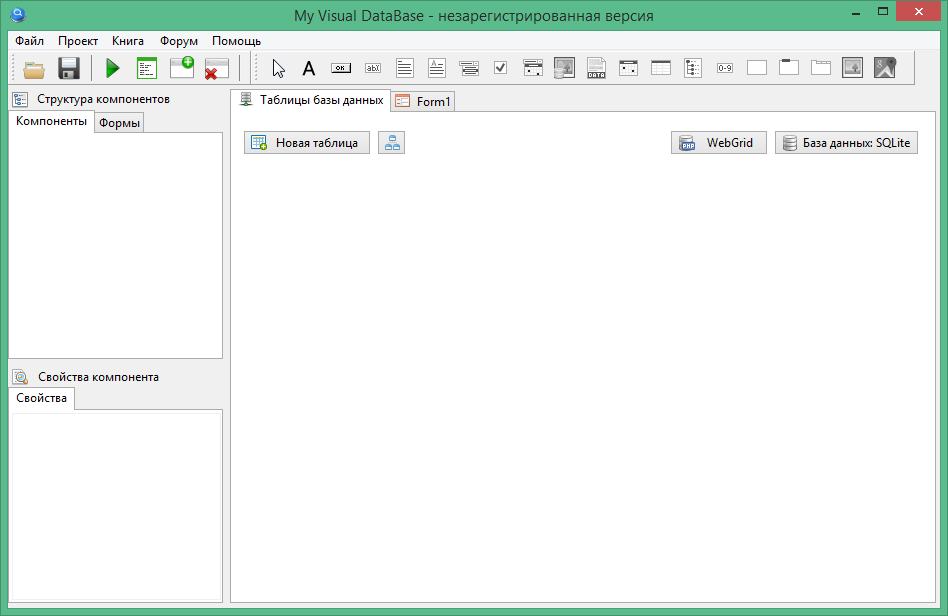Viewport: 948px width, 616px height.
Task: Pick the Label component (letter A)
Action: [x=309, y=68]
